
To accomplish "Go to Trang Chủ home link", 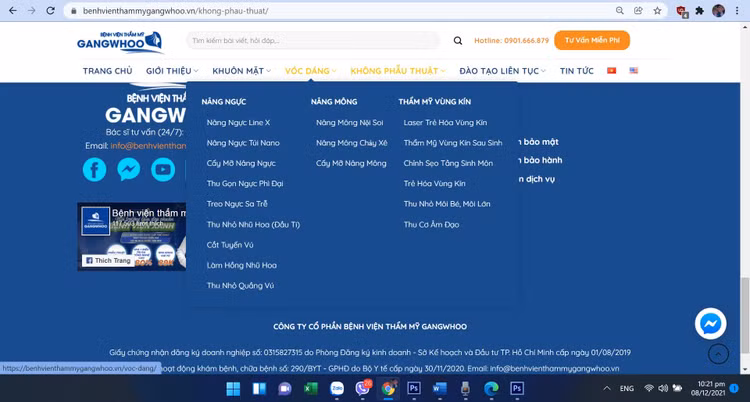I will click(x=107, y=71).
